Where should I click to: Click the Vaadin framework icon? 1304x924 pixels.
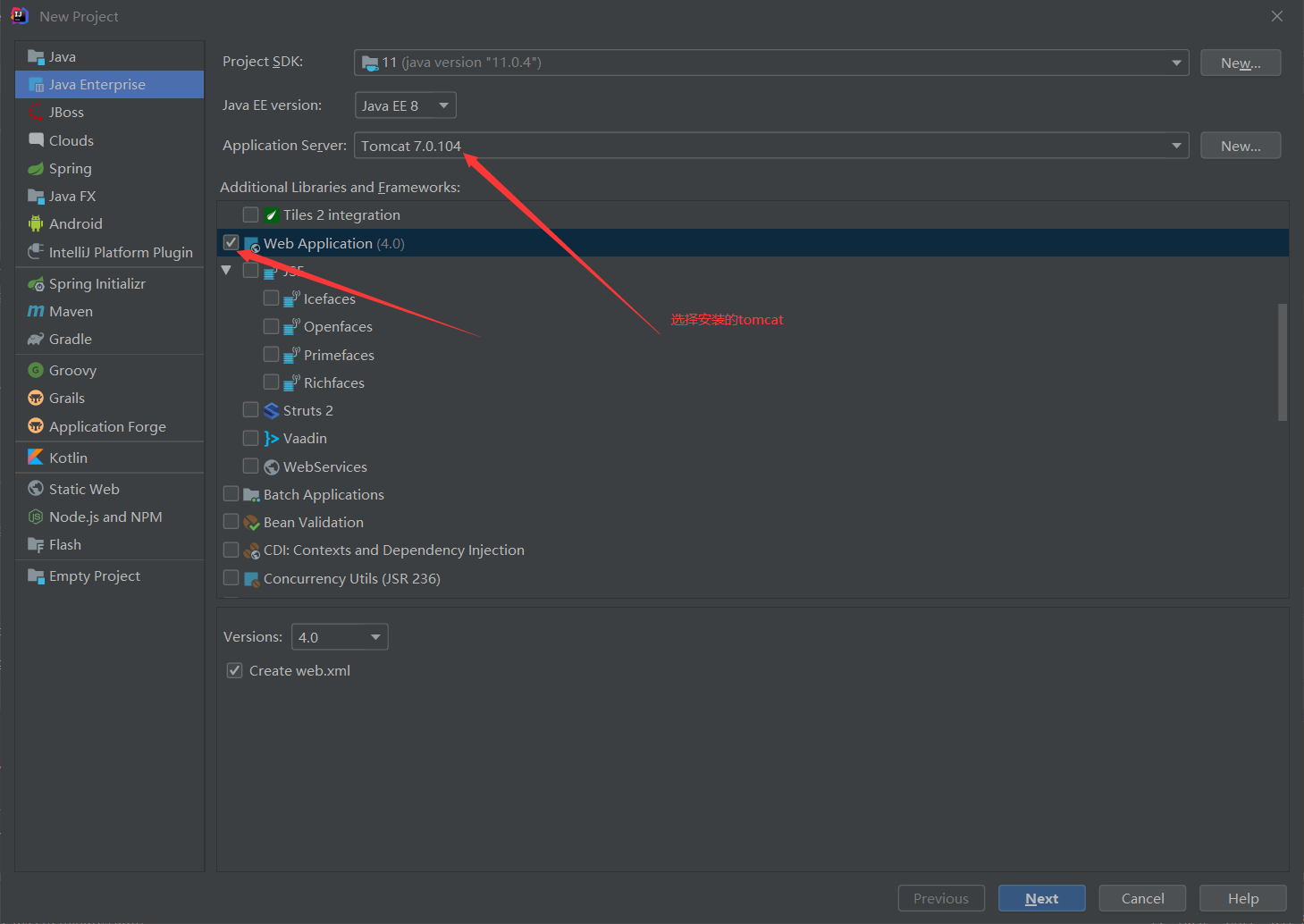272,439
